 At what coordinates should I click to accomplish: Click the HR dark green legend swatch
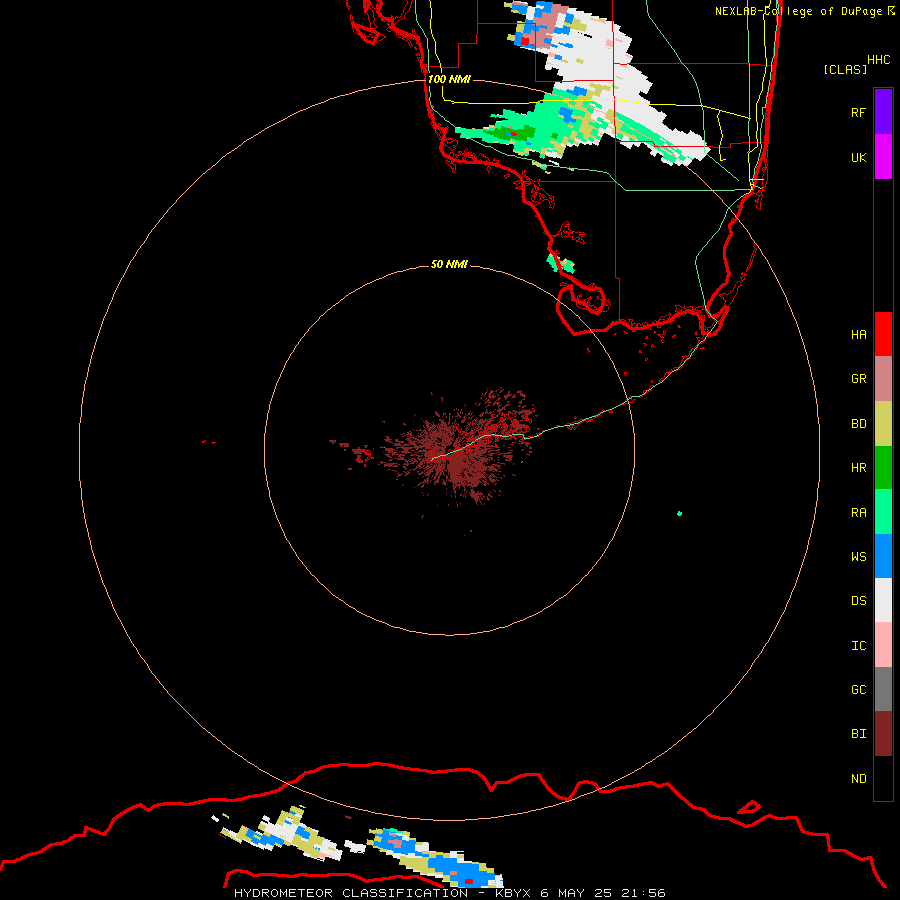pos(883,468)
